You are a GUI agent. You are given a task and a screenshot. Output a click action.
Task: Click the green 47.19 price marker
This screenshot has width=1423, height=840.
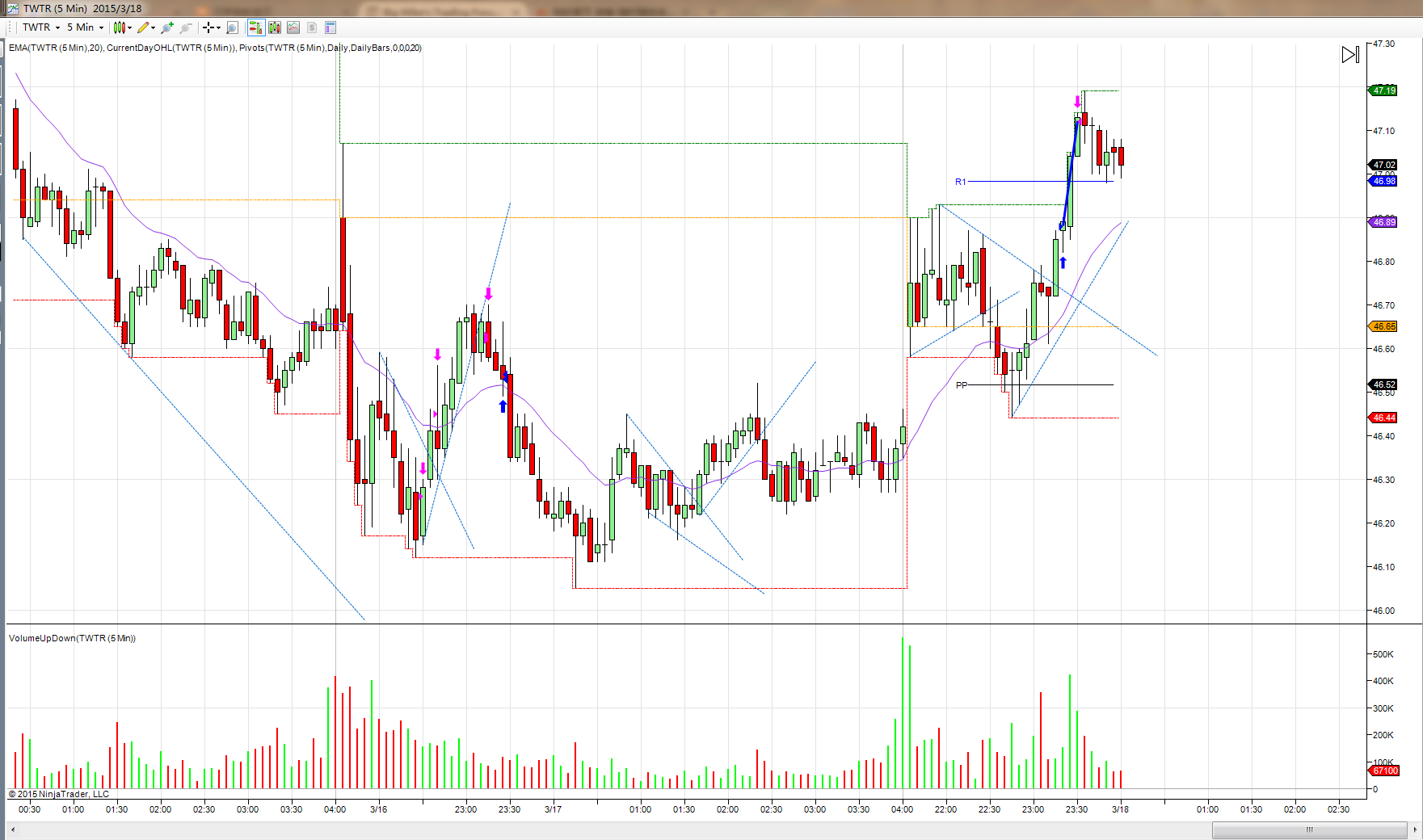(x=1383, y=90)
